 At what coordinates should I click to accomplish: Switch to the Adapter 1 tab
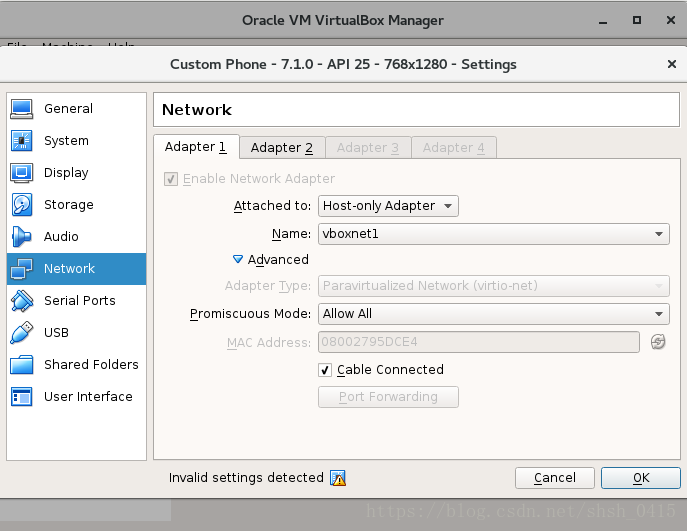[196, 147]
